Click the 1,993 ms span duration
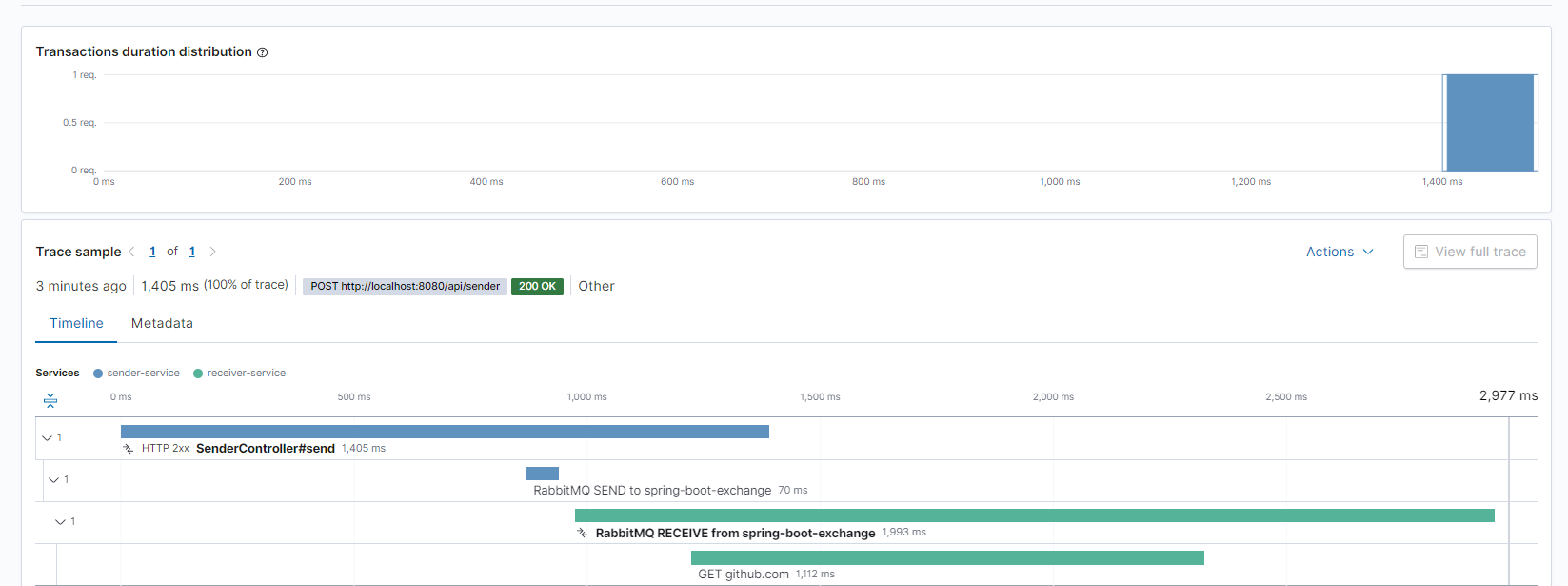This screenshot has width=1568, height=586. click(904, 533)
